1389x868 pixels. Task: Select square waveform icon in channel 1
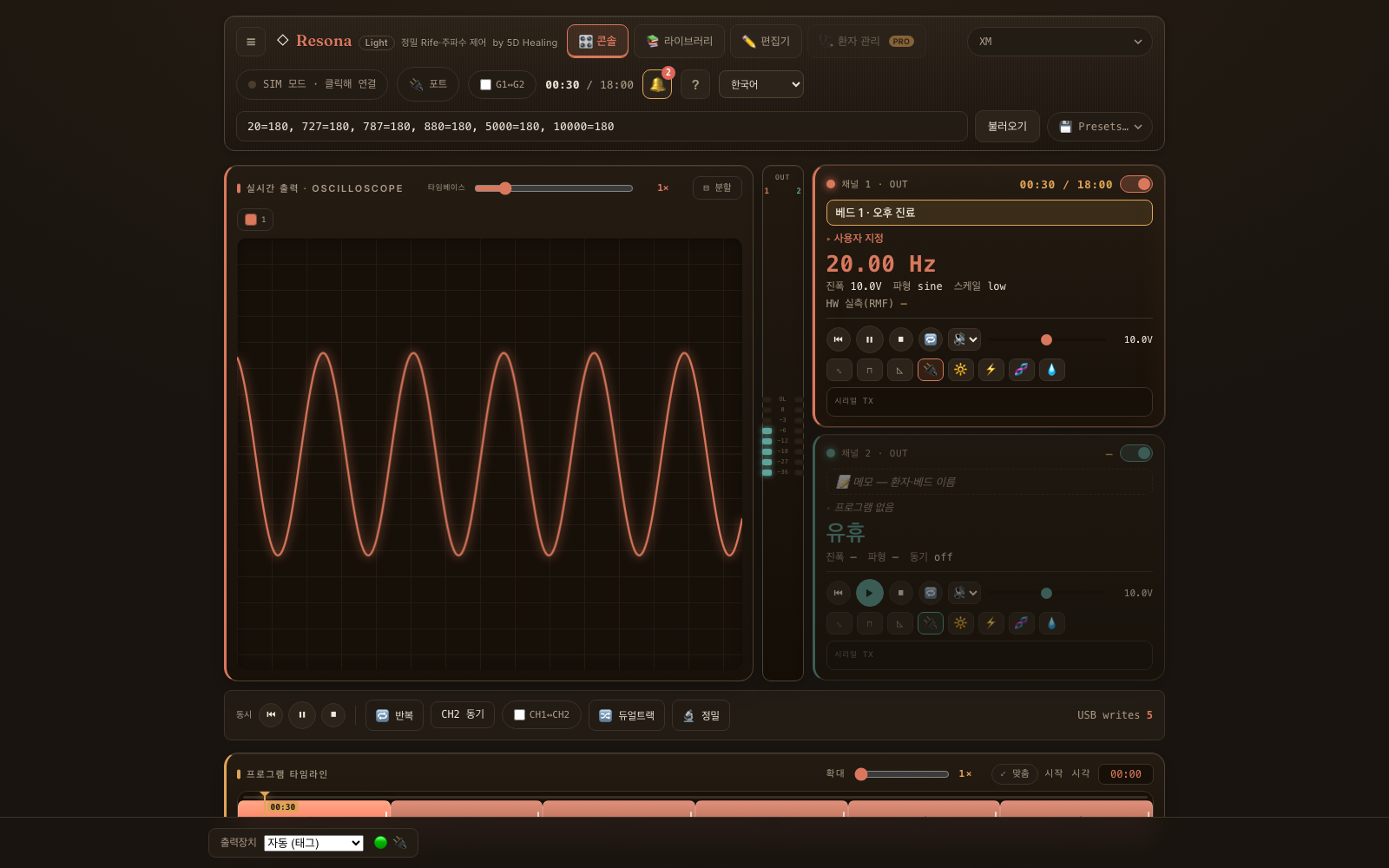point(870,370)
